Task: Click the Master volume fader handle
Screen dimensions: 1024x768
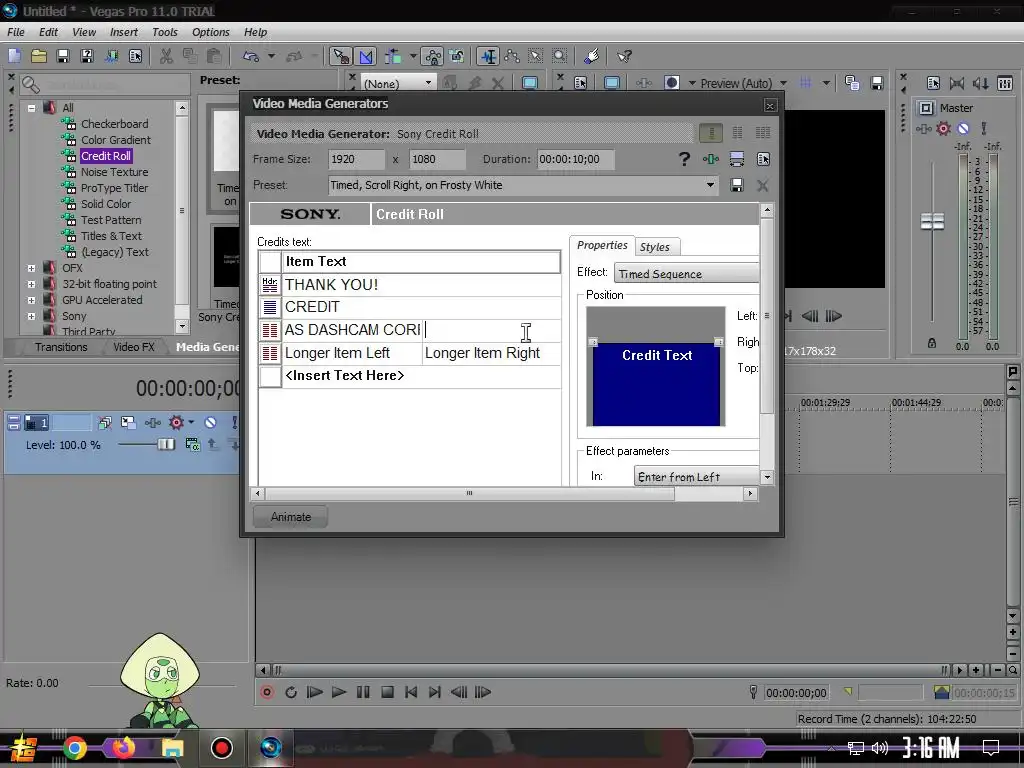Action: coord(932,221)
